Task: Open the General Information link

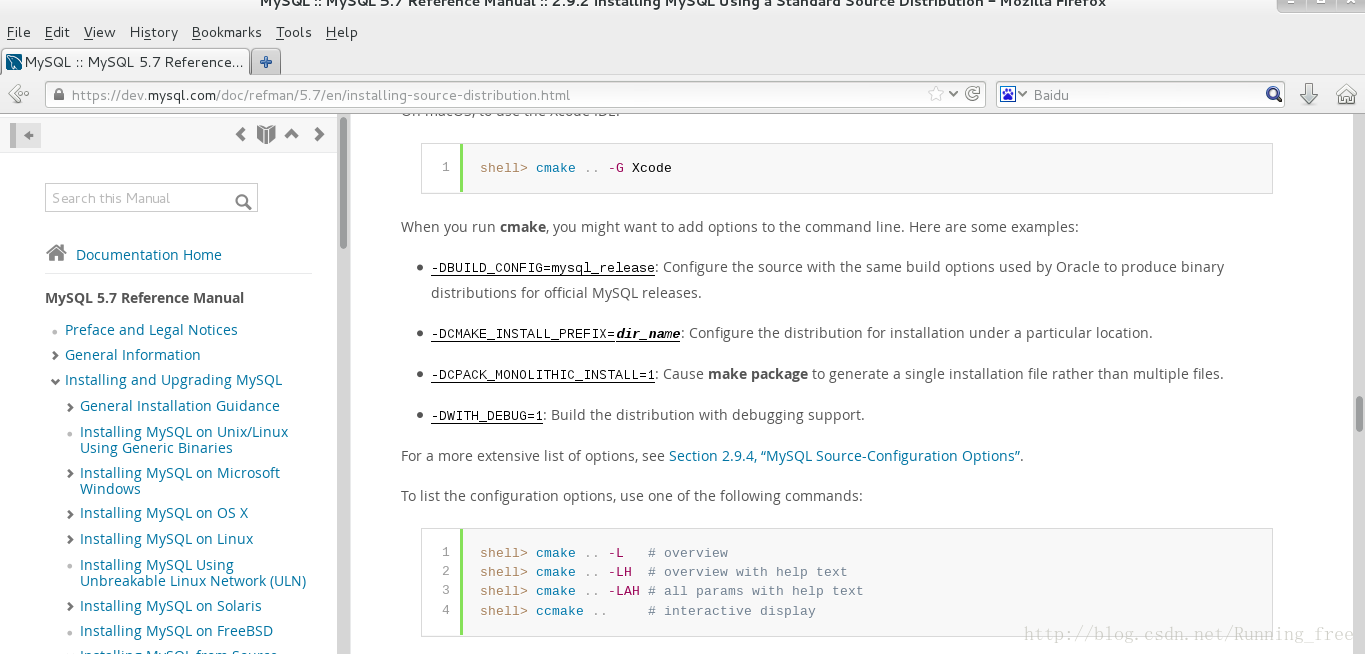Action: pyautogui.click(x=133, y=355)
